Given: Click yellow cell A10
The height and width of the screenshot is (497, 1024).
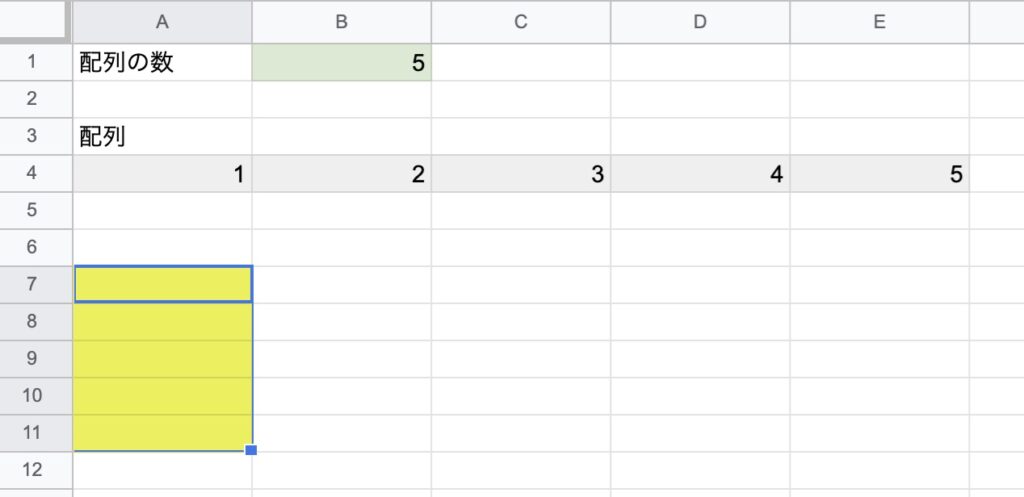Looking at the screenshot, I should (163, 396).
